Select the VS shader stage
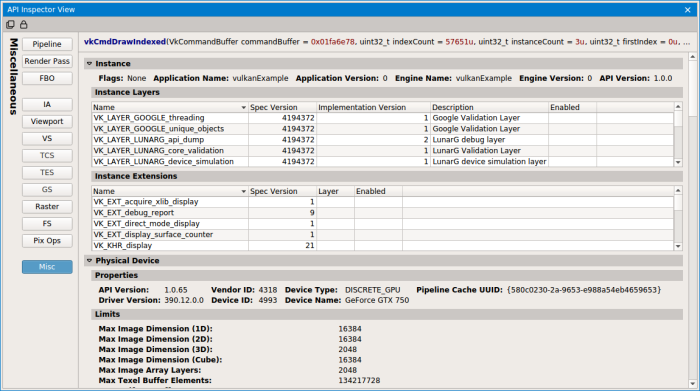The height and width of the screenshot is (391, 700). [47, 138]
